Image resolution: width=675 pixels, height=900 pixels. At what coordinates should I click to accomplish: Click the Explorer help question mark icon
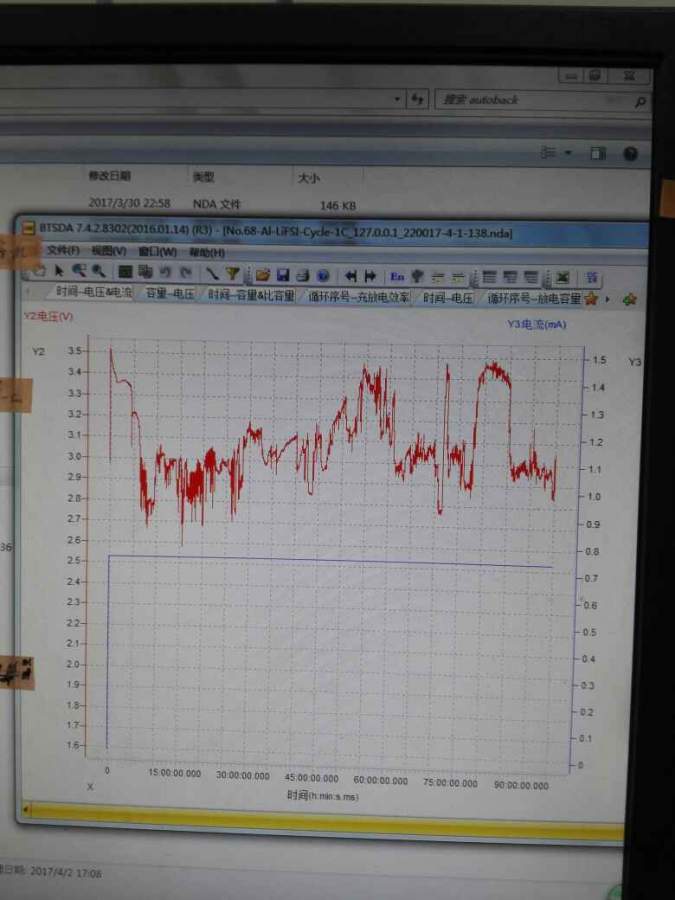coord(630,154)
